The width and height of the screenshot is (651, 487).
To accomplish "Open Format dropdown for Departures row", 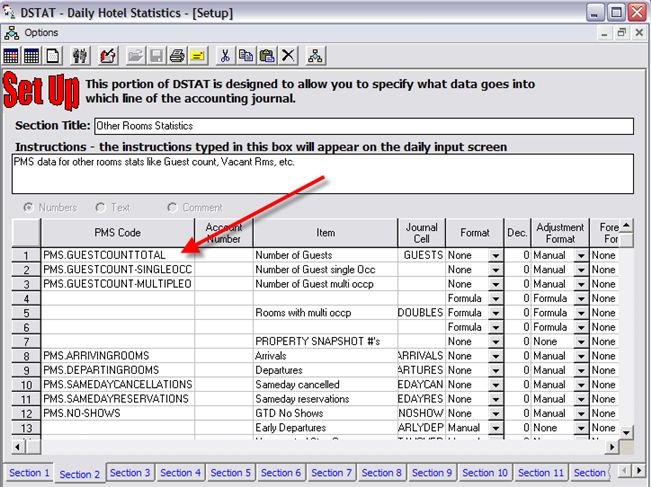I will (495, 370).
